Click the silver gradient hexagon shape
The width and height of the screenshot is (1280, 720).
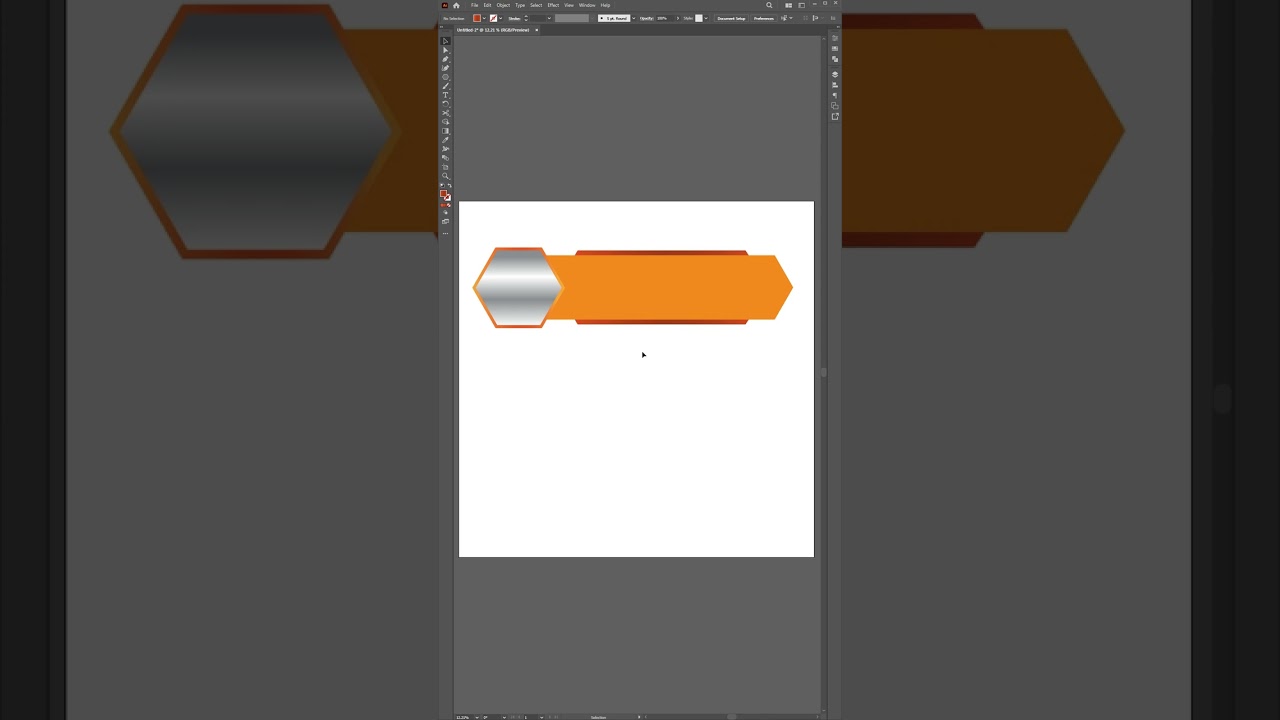(517, 287)
